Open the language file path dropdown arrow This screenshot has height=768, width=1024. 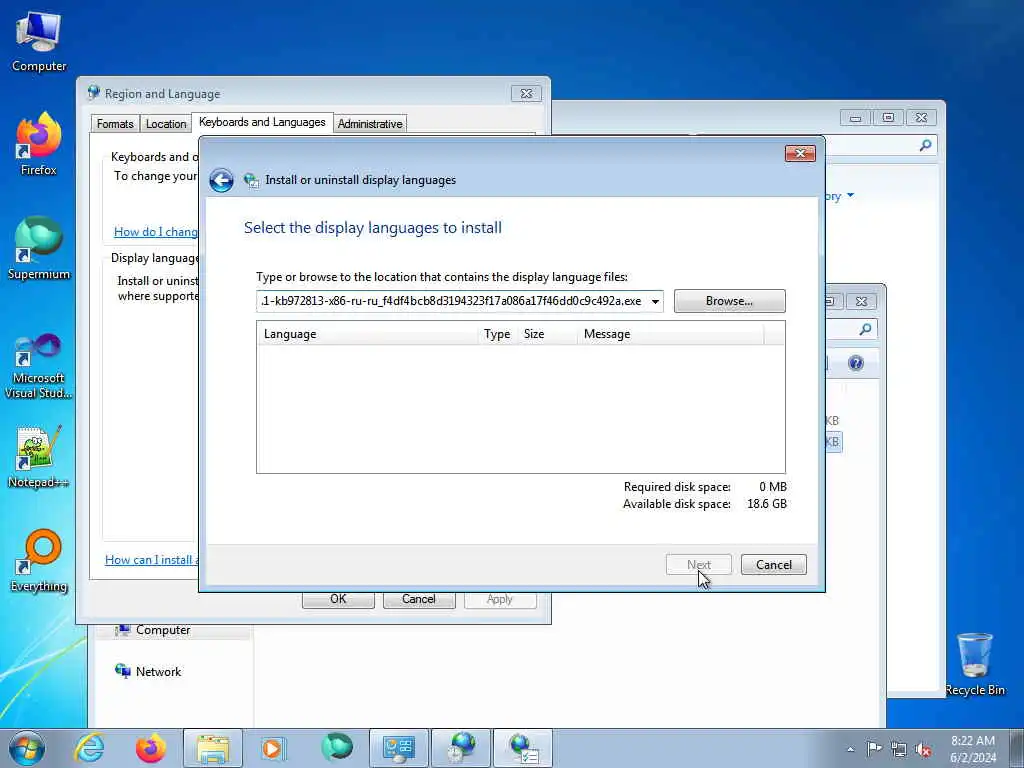point(655,301)
